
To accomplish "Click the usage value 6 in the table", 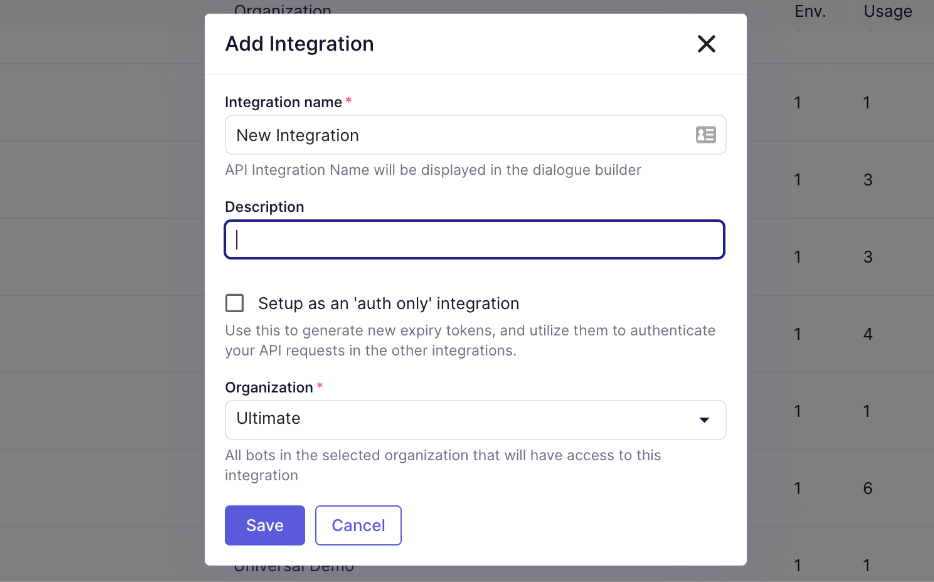I will coord(867,488).
